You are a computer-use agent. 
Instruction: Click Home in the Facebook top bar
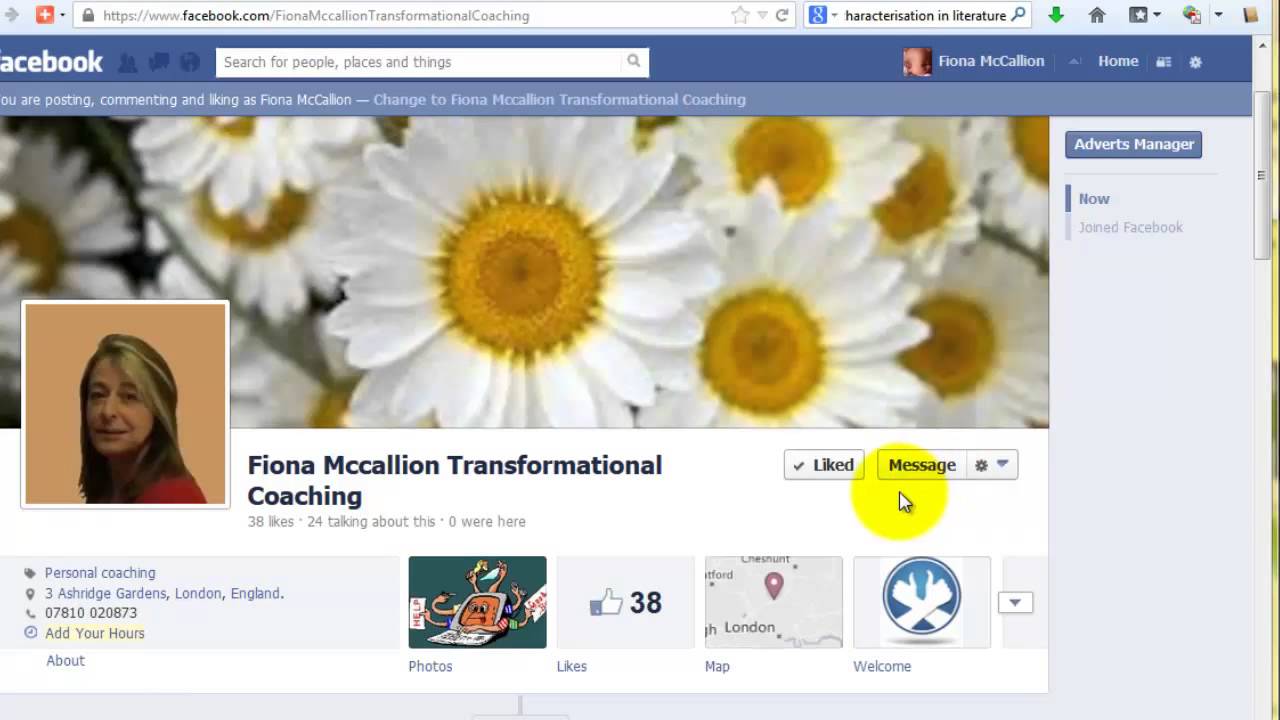click(x=1118, y=61)
